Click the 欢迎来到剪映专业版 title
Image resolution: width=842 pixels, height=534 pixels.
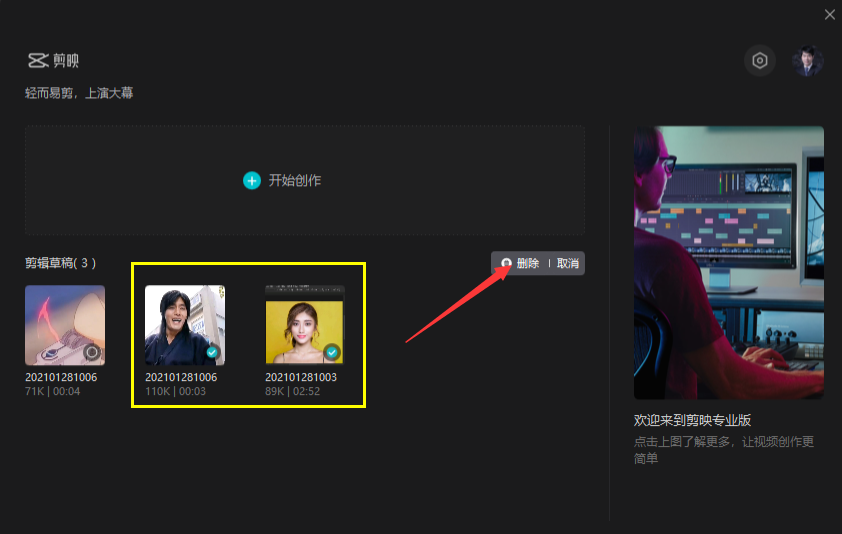(692, 420)
